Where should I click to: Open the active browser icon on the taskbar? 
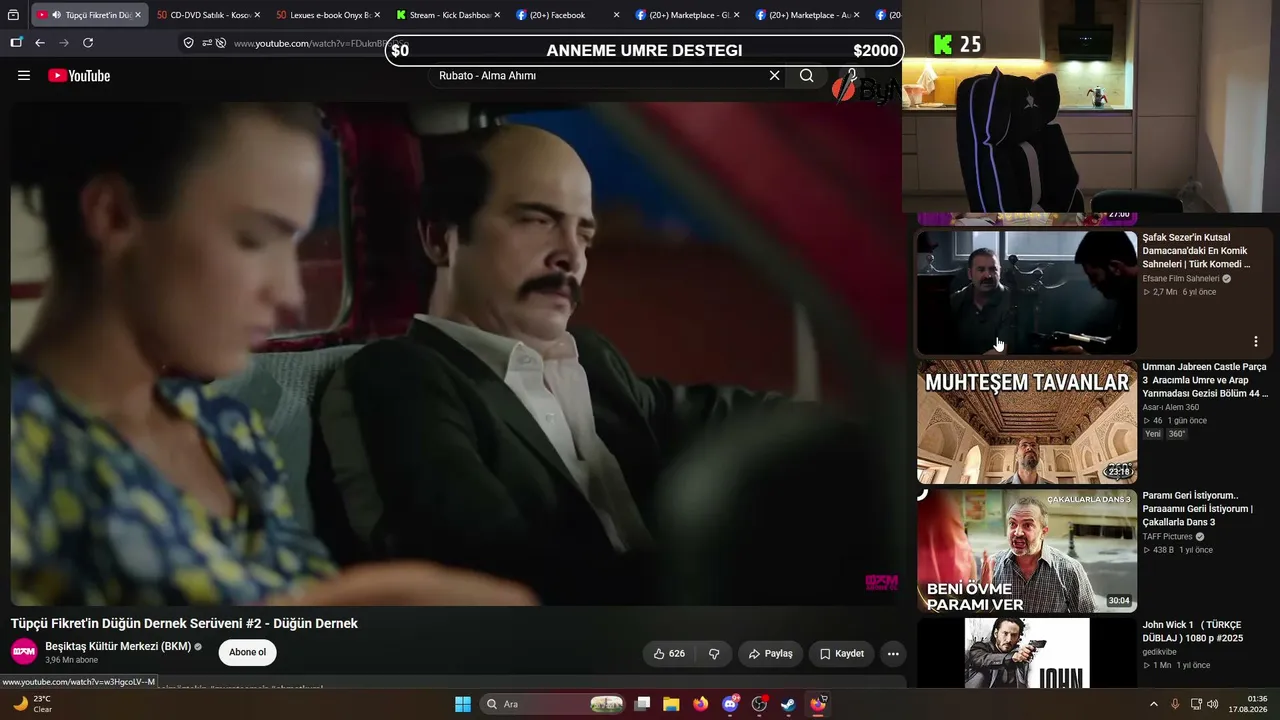(x=818, y=704)
